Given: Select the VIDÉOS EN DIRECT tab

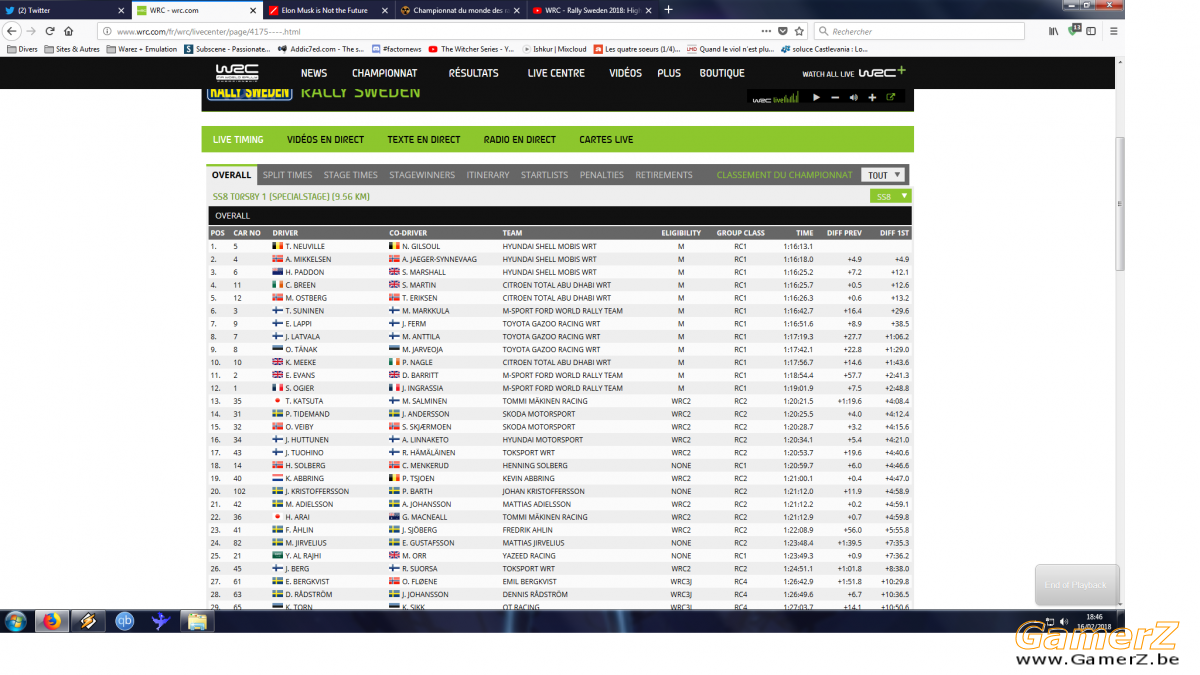Looking at the screenshot, I should click(x=326, y=140).
